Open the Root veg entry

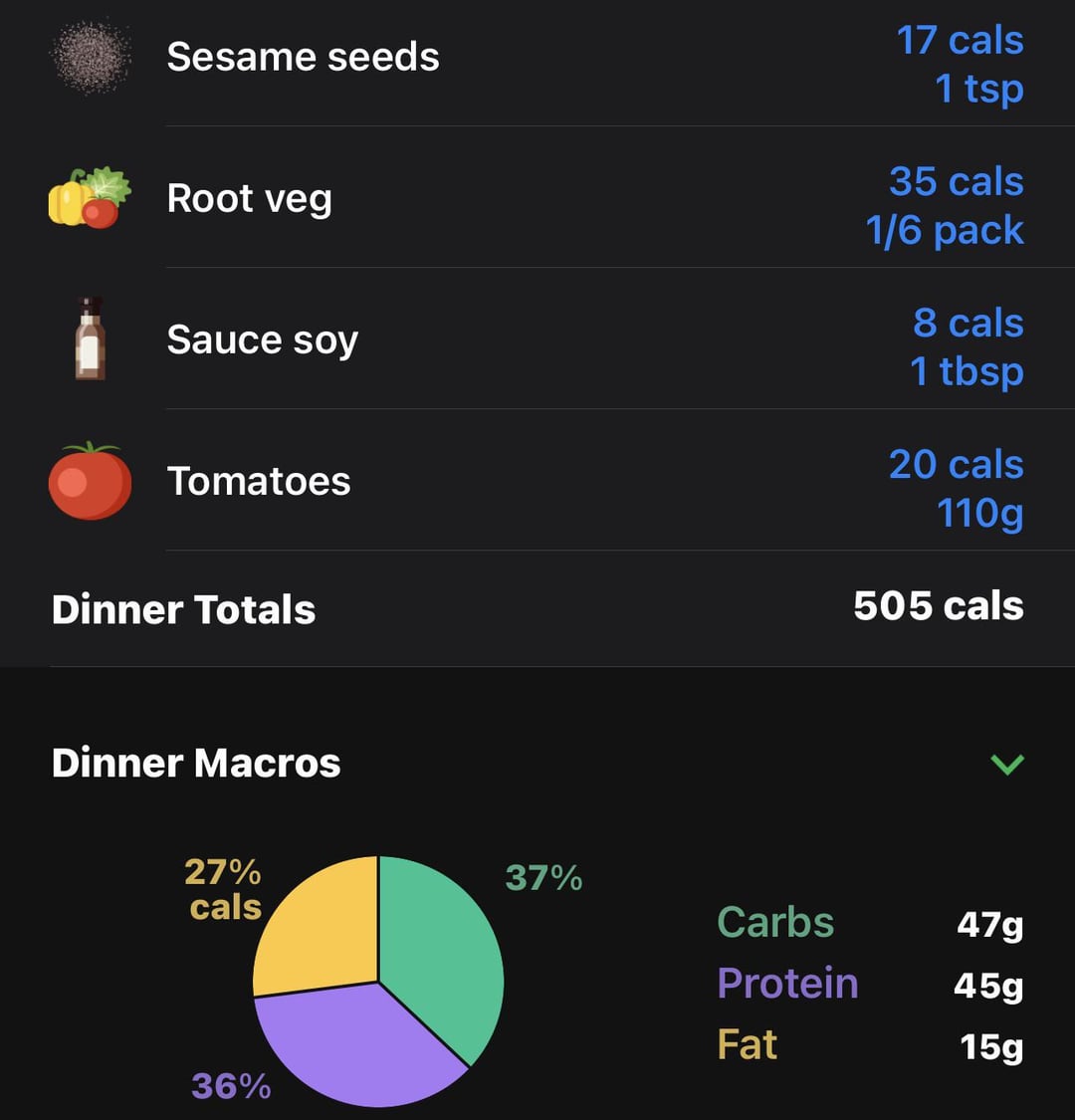tap(249, 198)
